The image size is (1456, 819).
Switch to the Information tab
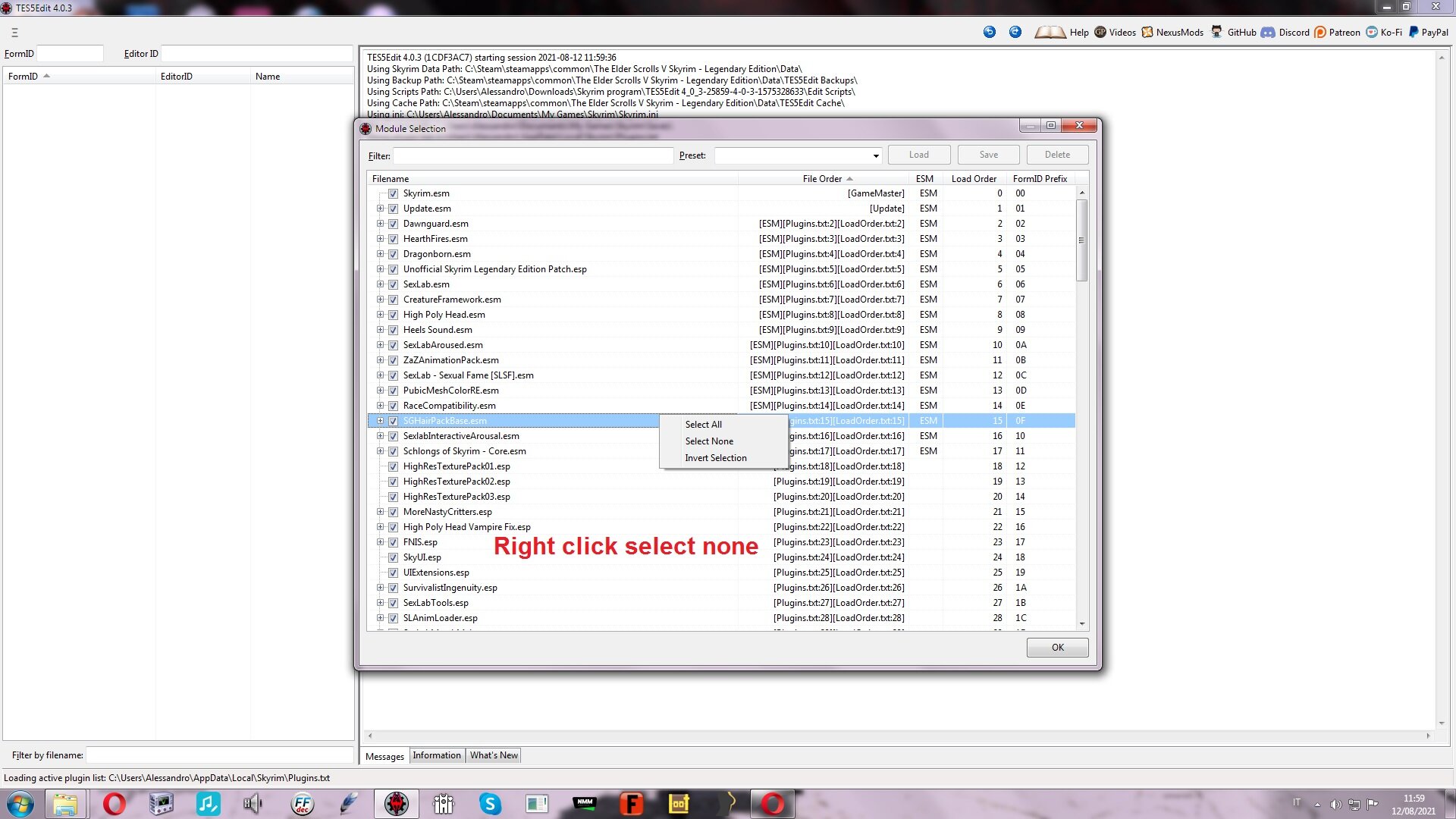coord(437,755)
